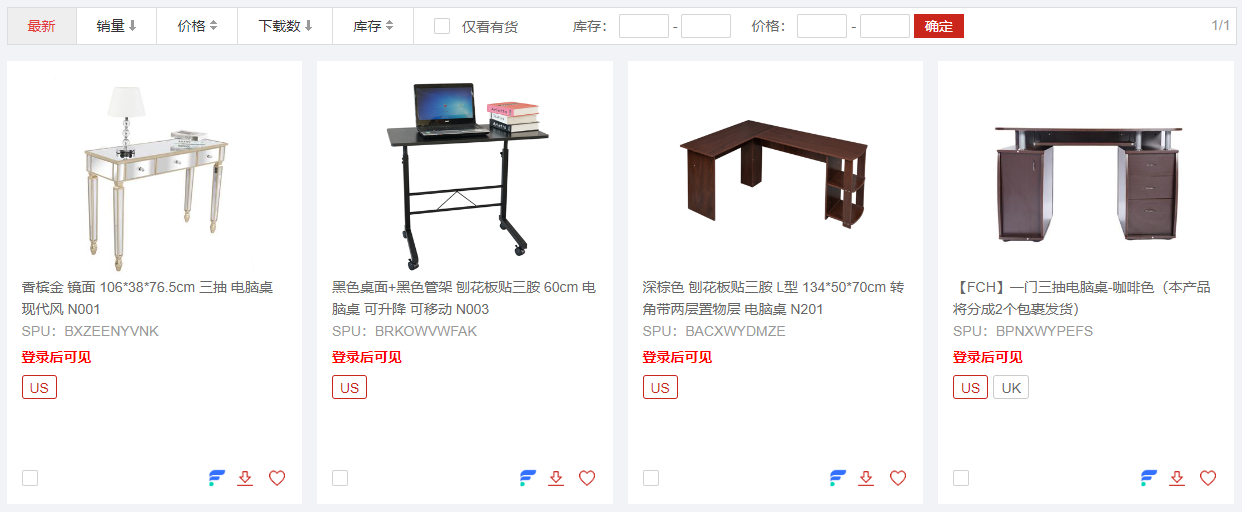Sort by 下载数 download count
The image size is (1242, 512).
285,26
